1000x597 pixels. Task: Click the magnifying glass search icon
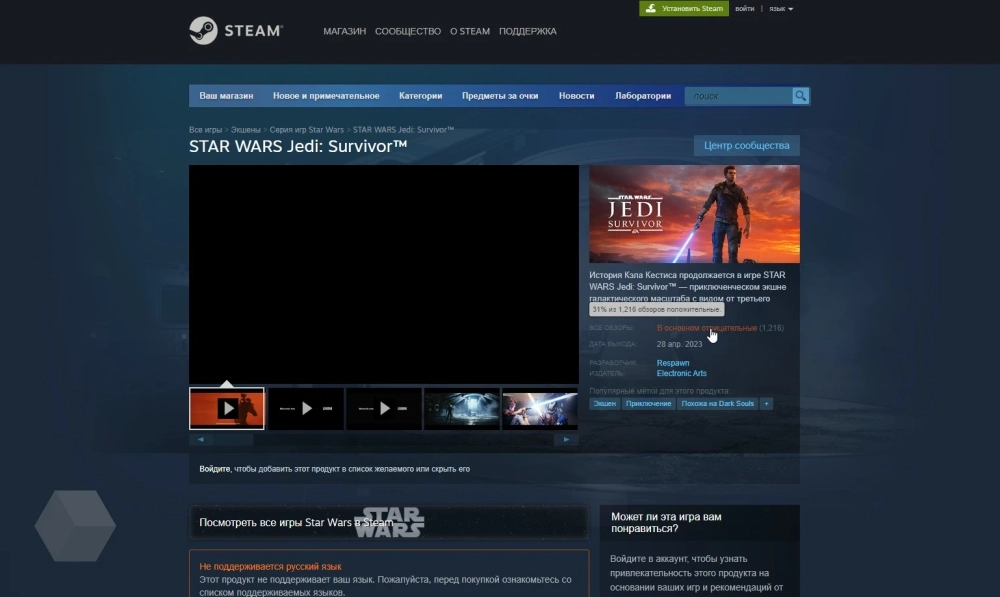pos(800,96)
